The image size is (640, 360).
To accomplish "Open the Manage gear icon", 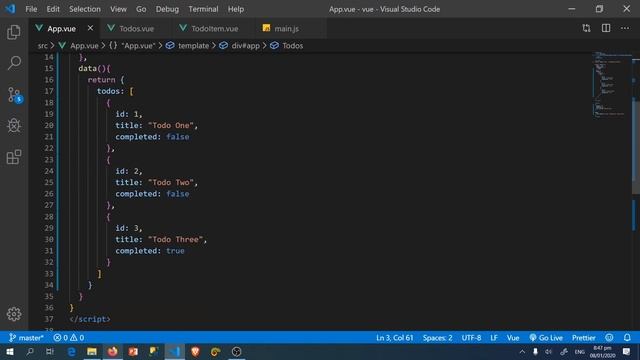I will coord(14,314).
